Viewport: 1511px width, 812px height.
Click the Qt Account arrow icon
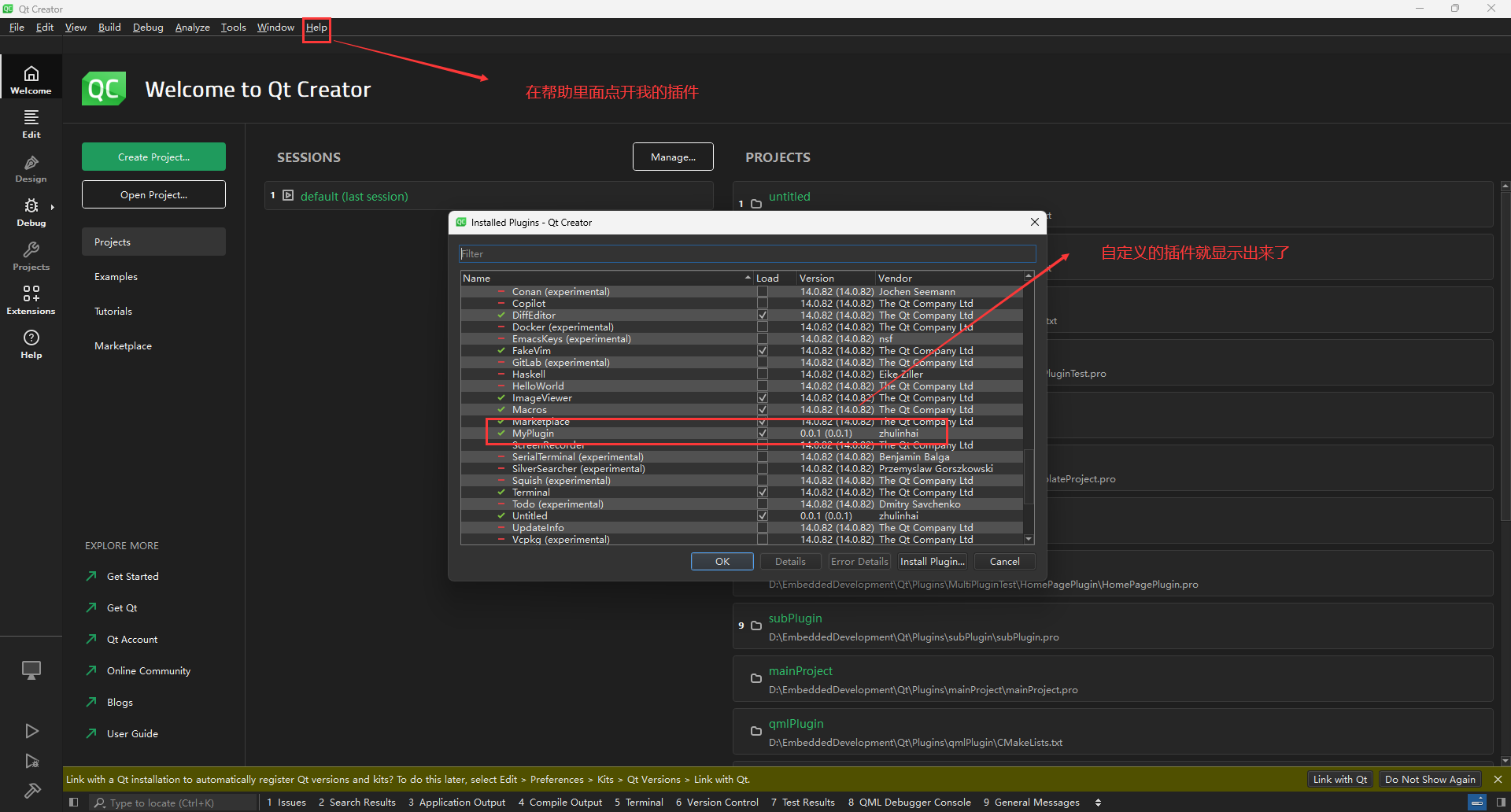coord(91,639)
